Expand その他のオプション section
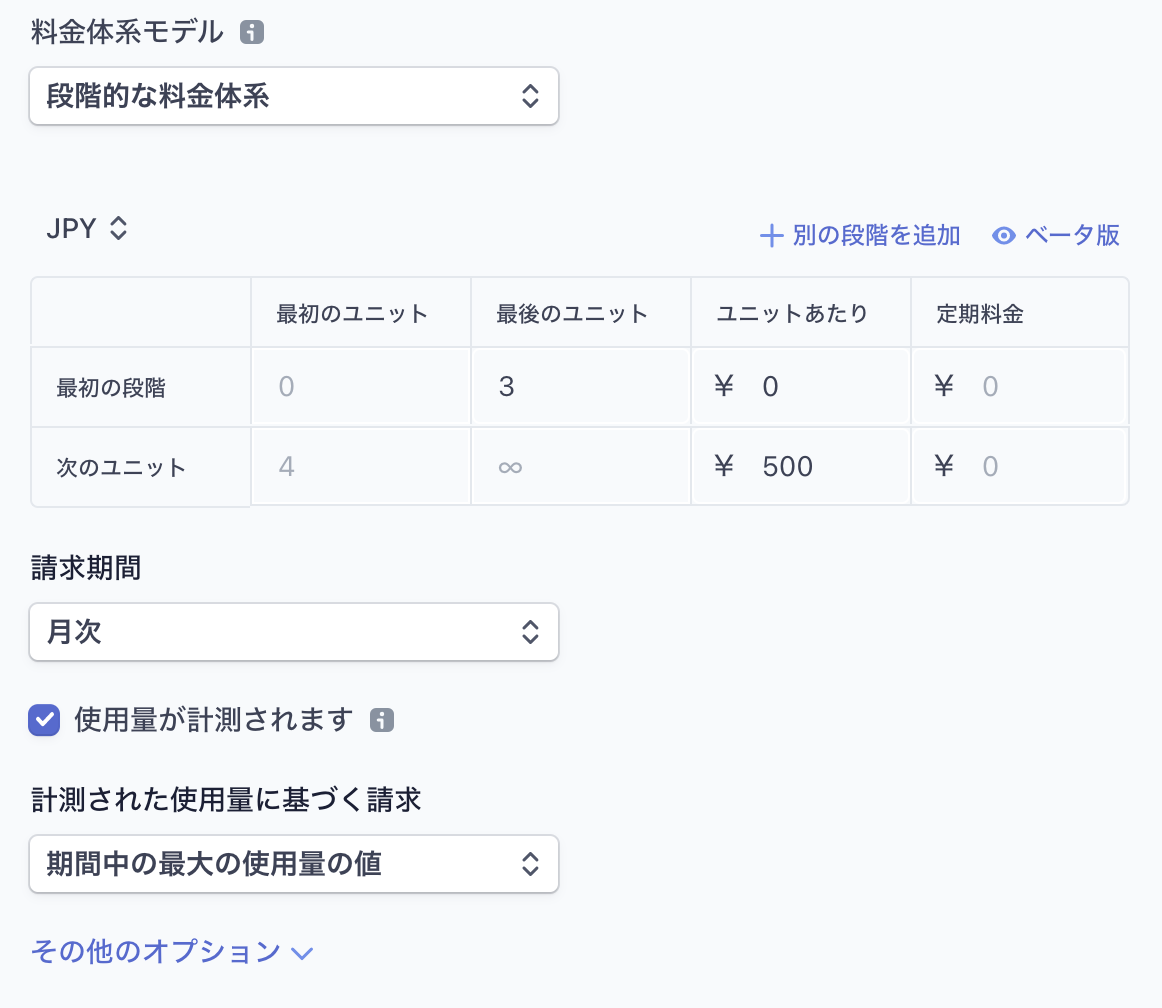1162x1008 pixels. coord(172,951)
